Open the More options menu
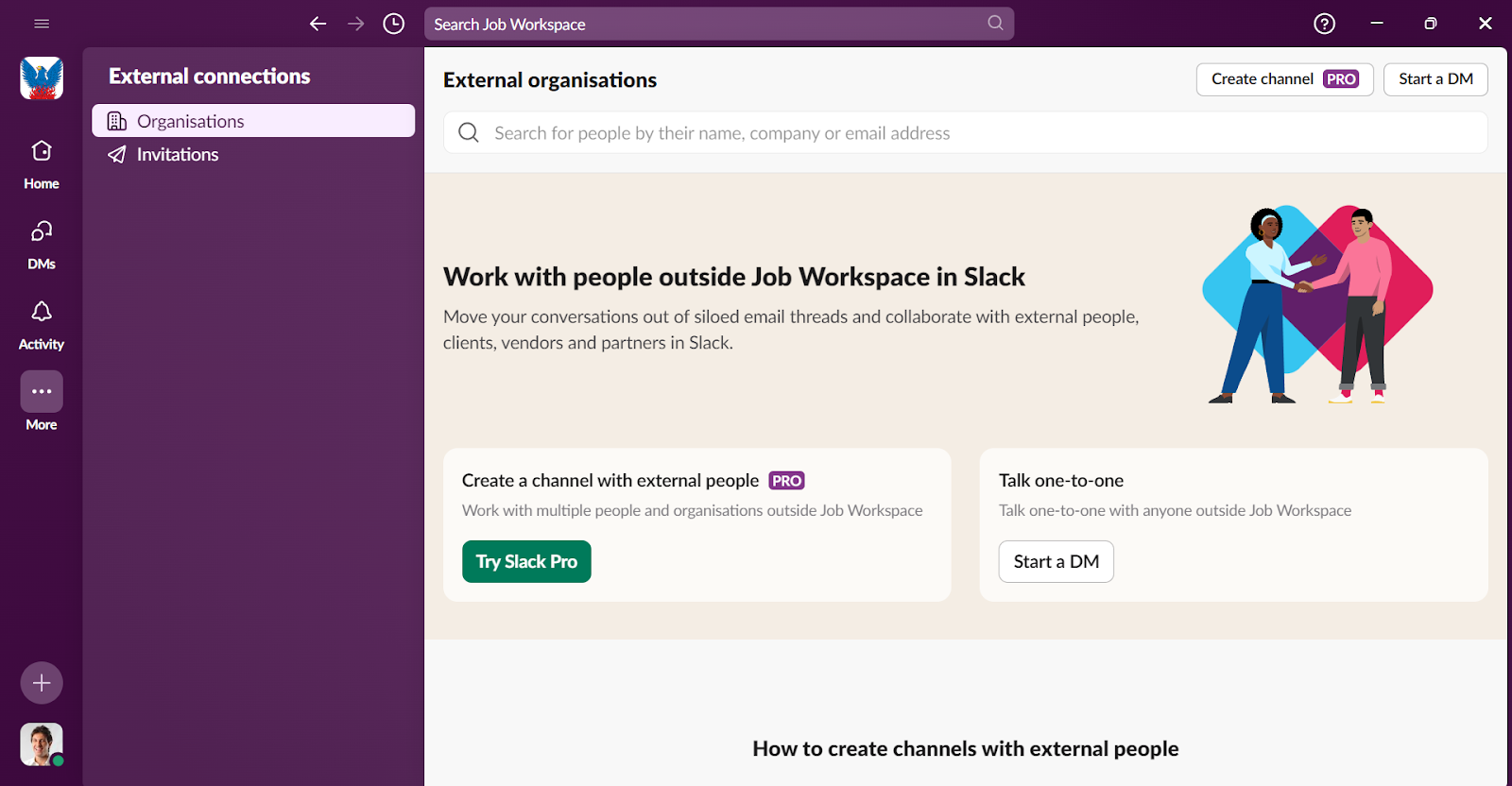 coord(42,401)
